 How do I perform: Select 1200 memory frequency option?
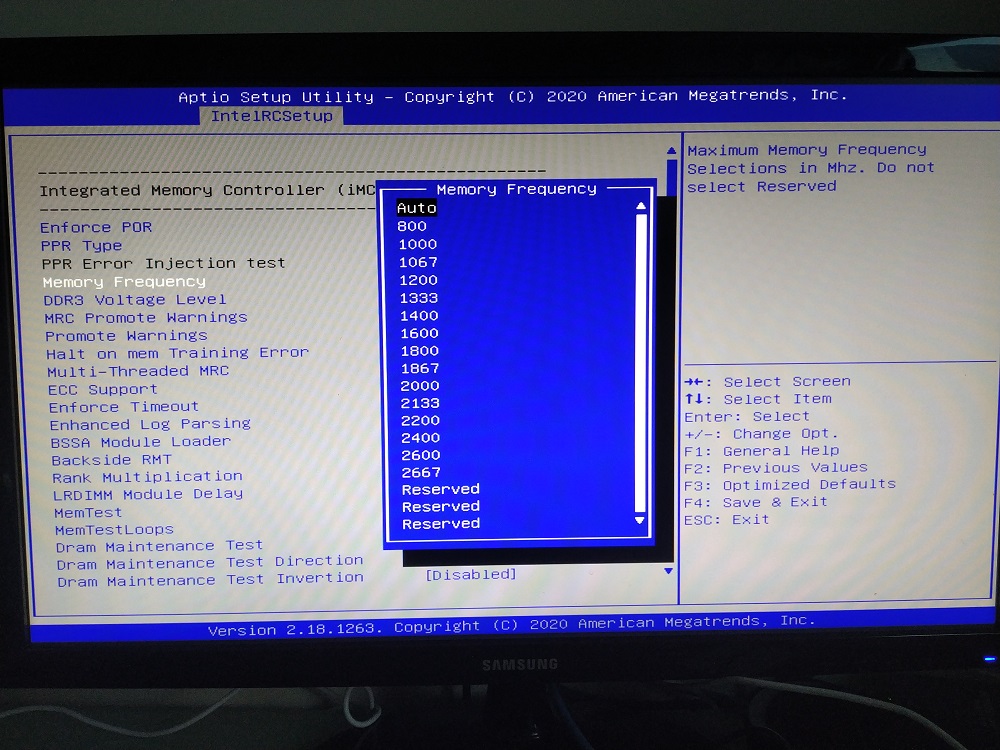418,280
